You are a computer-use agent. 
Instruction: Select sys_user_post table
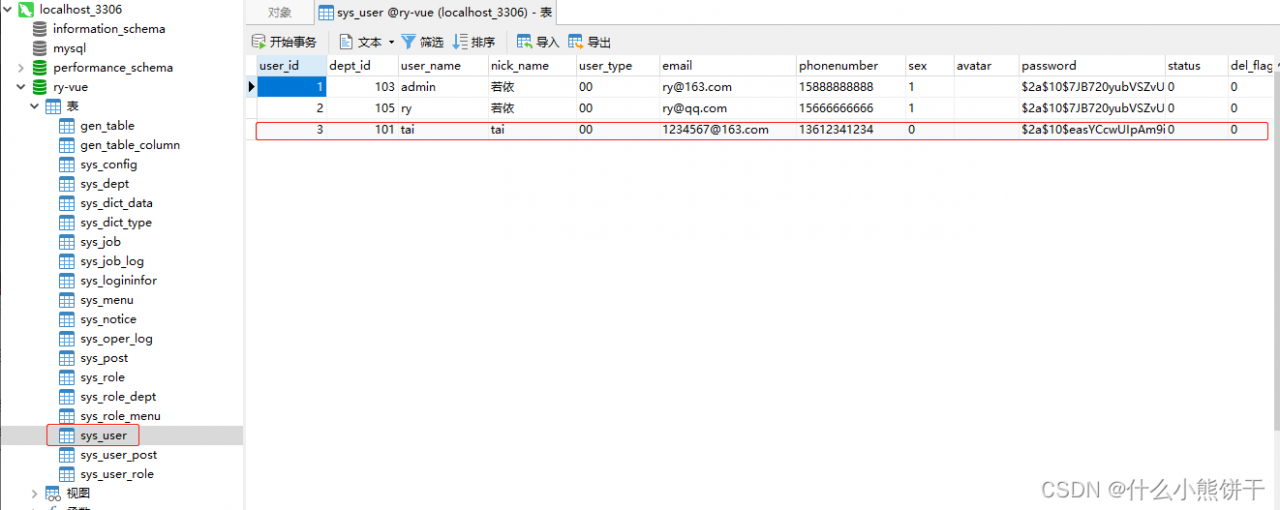pyautogui.click(x=118, y=455)
